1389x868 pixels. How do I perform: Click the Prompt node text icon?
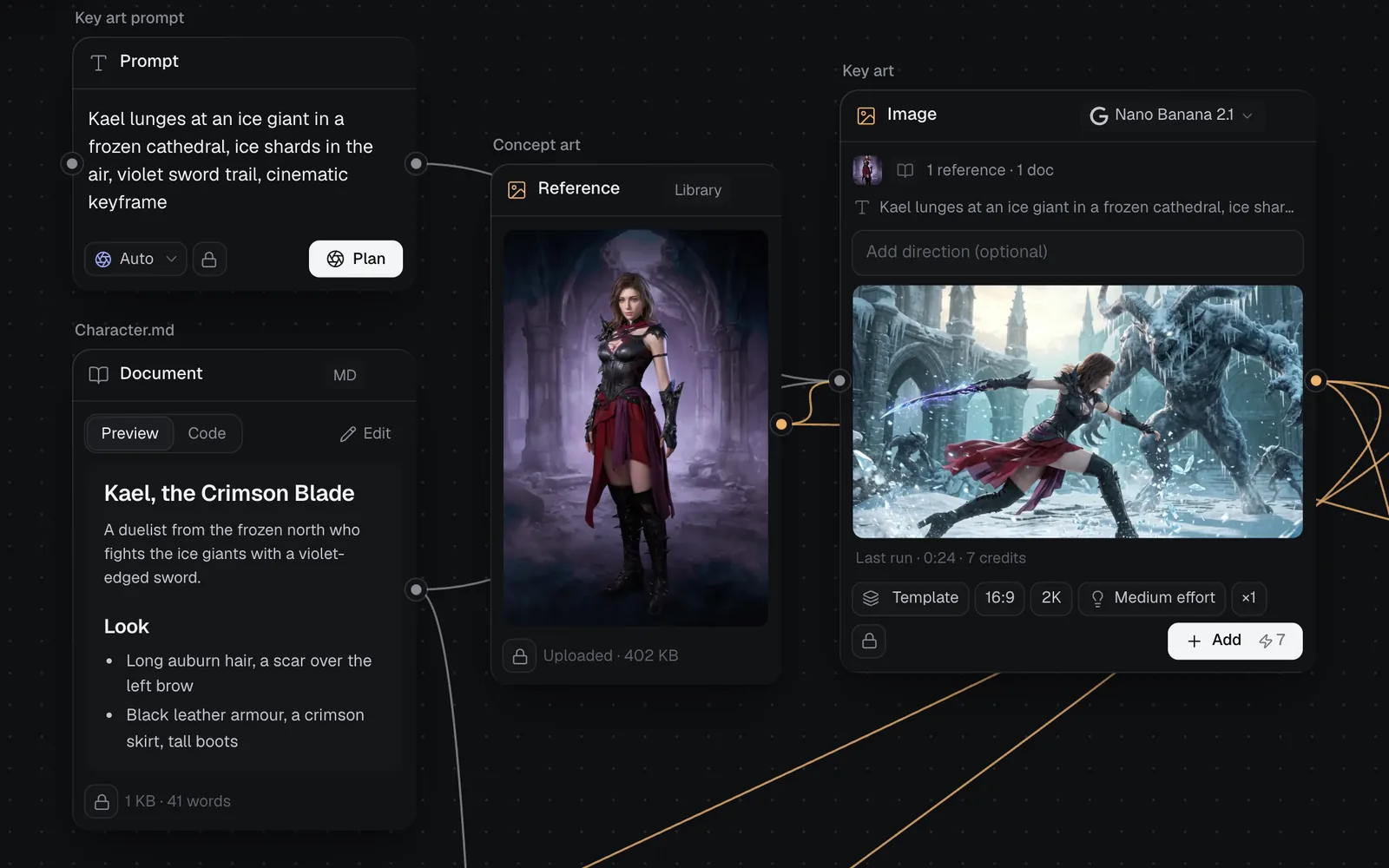[x=99, y=62]
